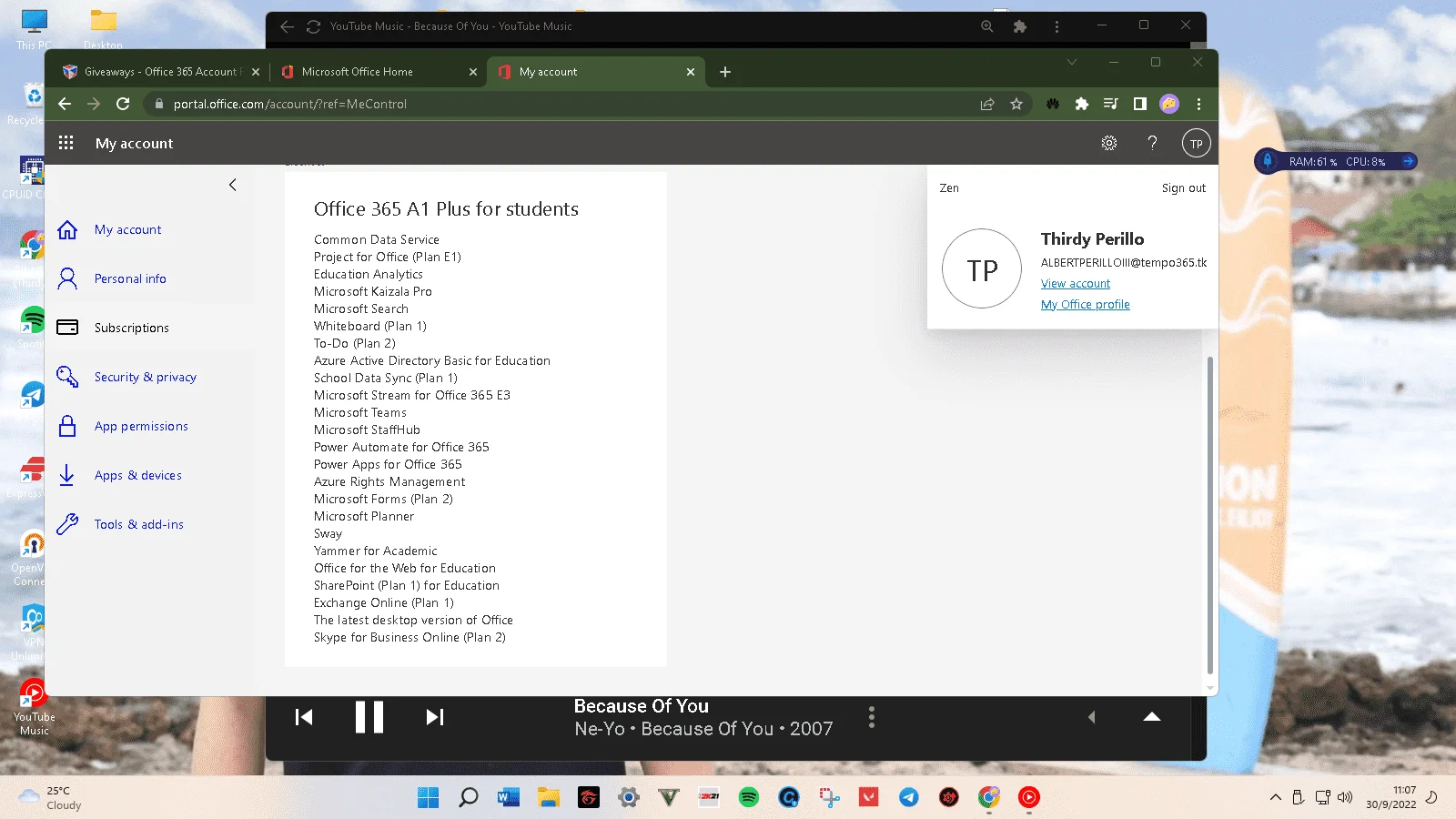Open Word from taskbar
The height and width of the screenshot is (819, 1456).
[508, 798]
